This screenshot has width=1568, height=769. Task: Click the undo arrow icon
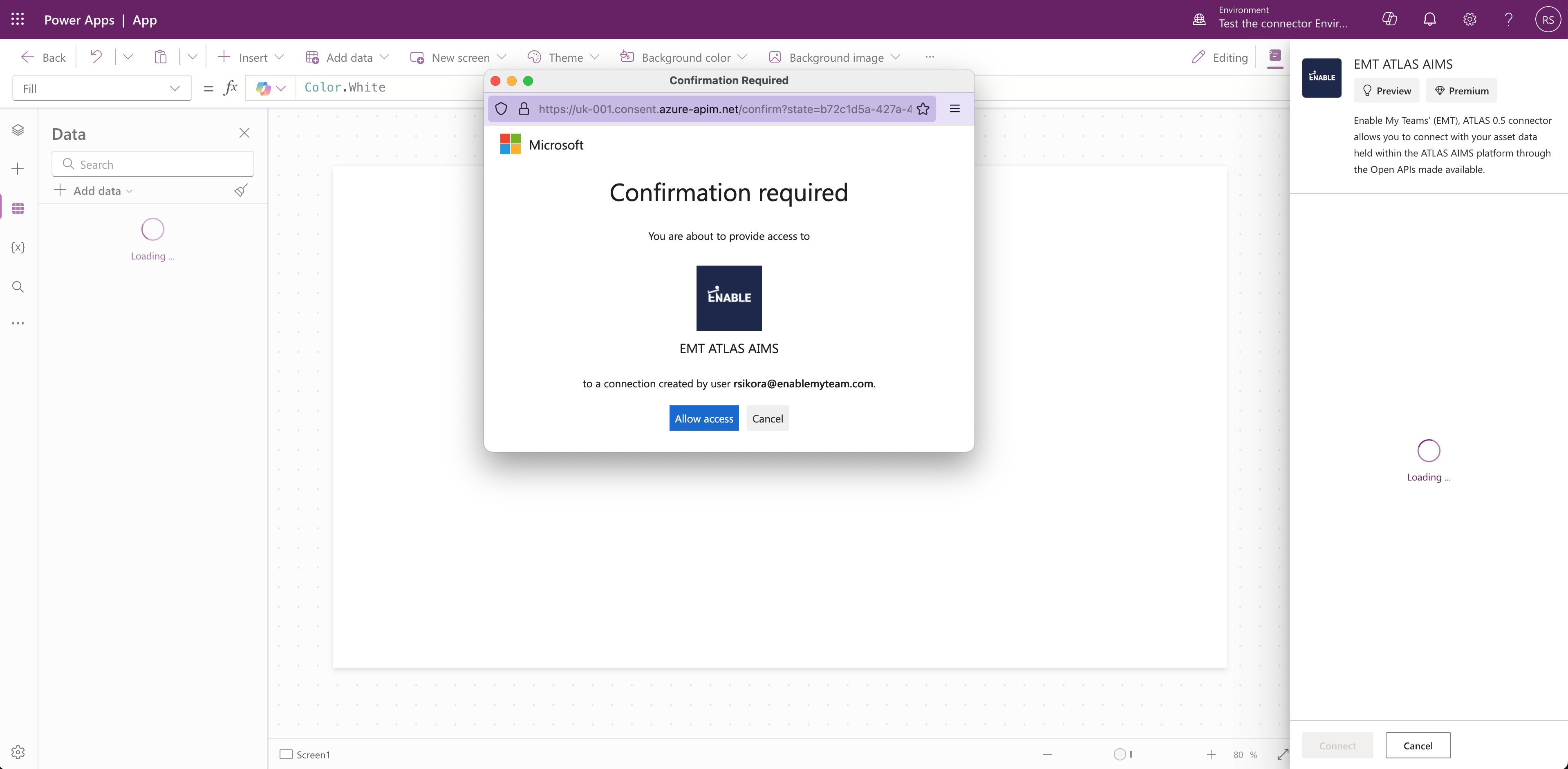point(96,57)
